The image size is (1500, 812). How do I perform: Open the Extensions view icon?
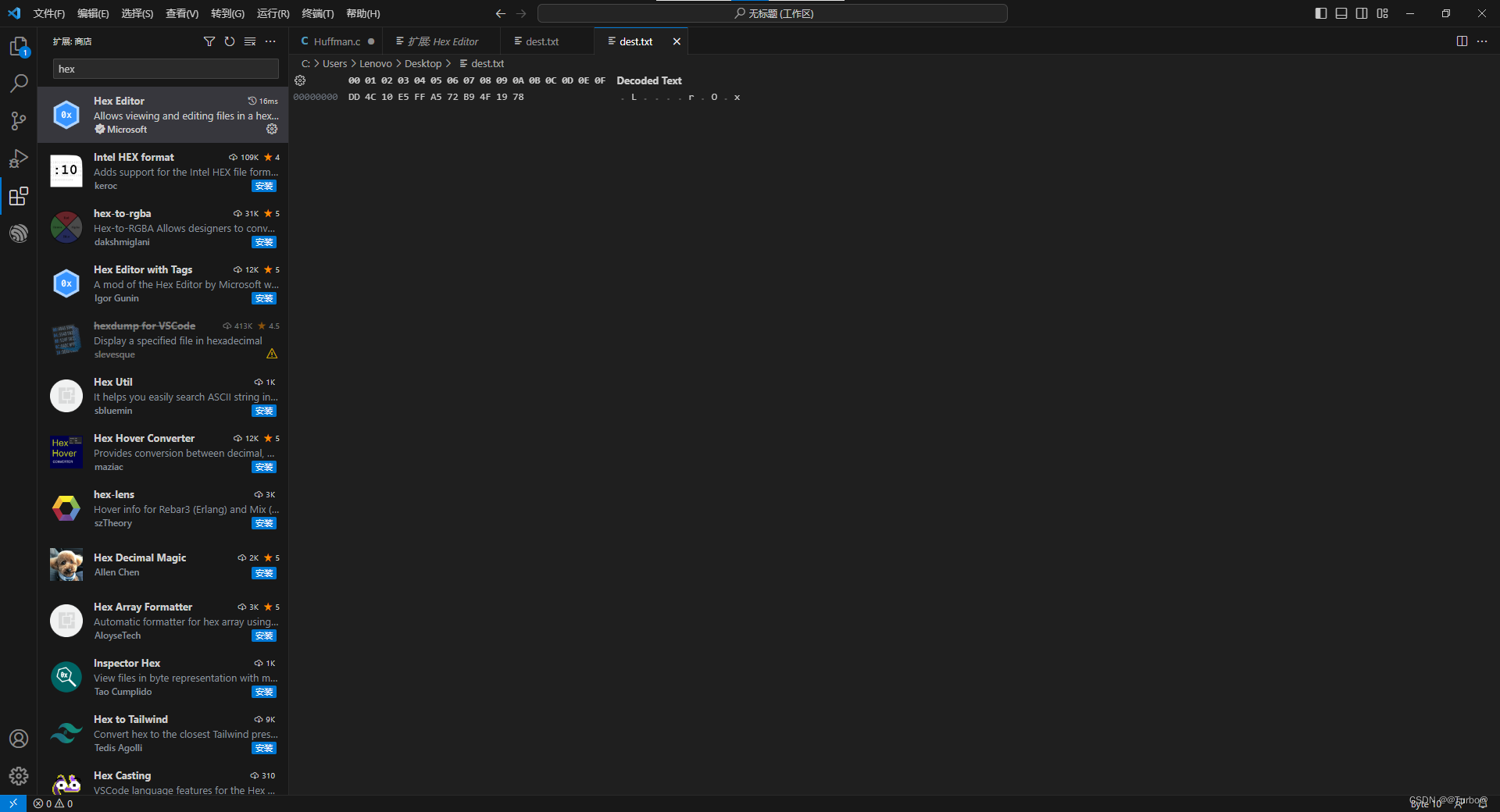tap(19, 196)
